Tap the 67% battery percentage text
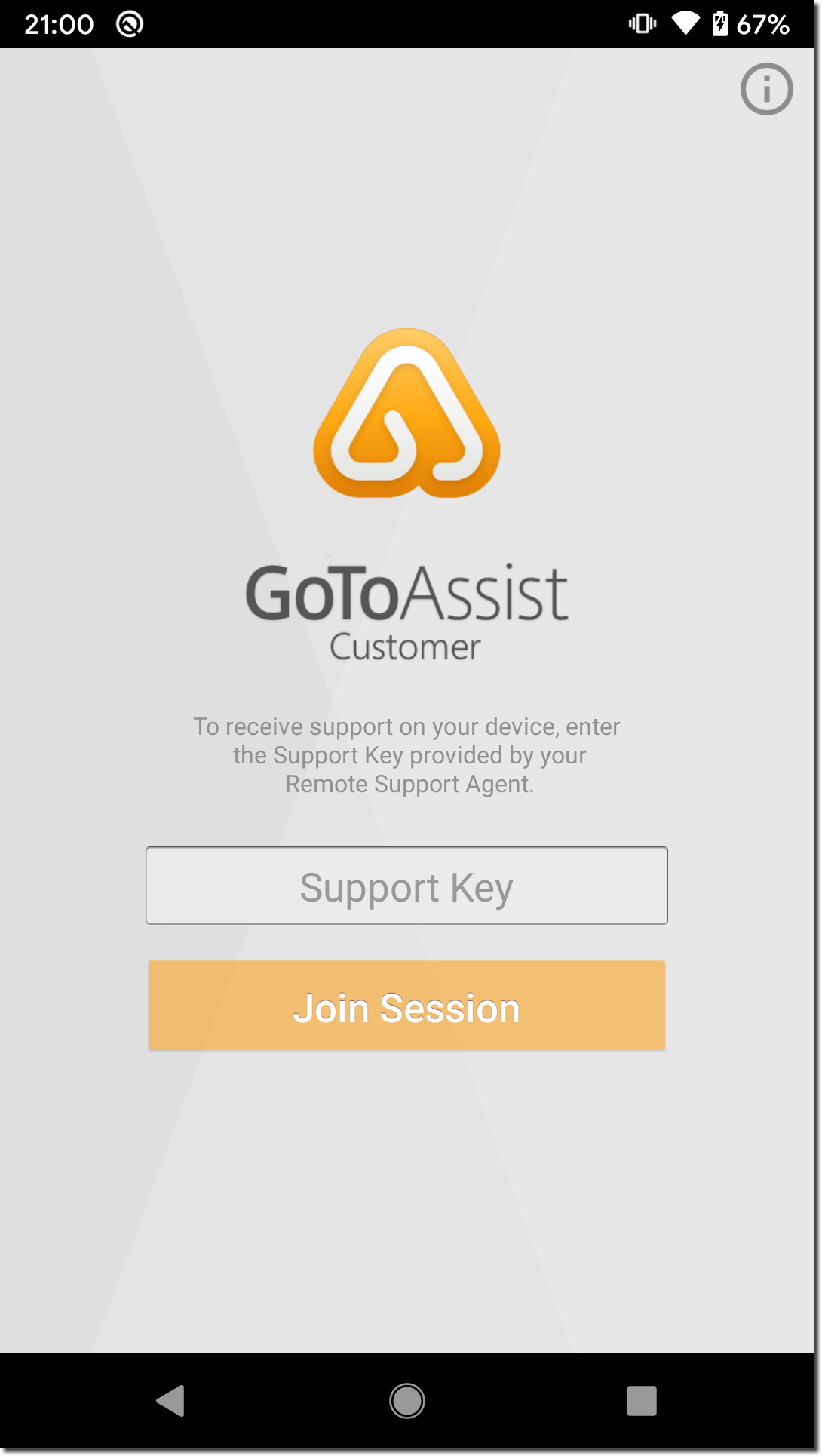Screen dimensions: 822x1456 762,24
